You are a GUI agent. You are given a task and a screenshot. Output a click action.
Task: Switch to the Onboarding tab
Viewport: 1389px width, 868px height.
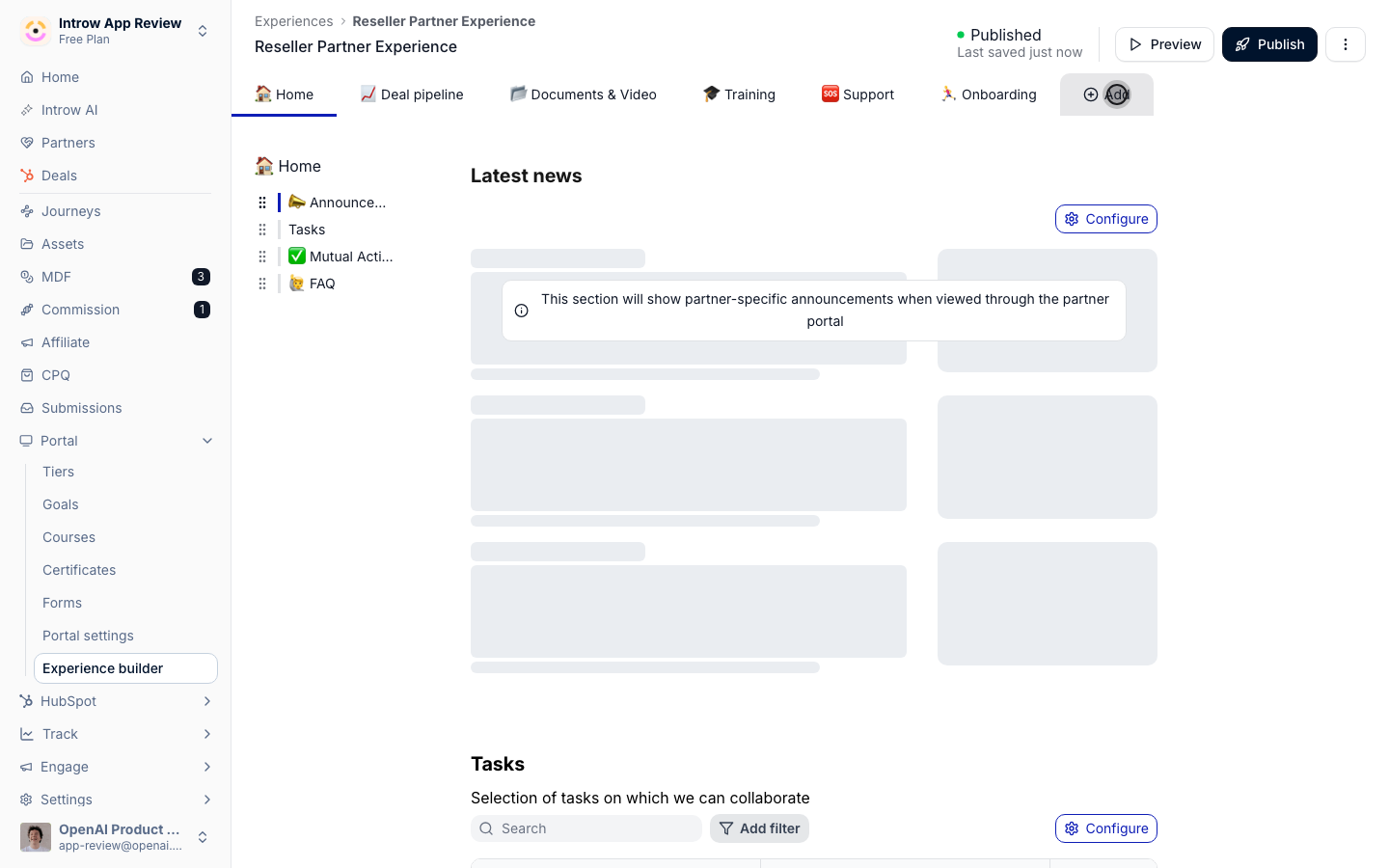click(989, 95)
